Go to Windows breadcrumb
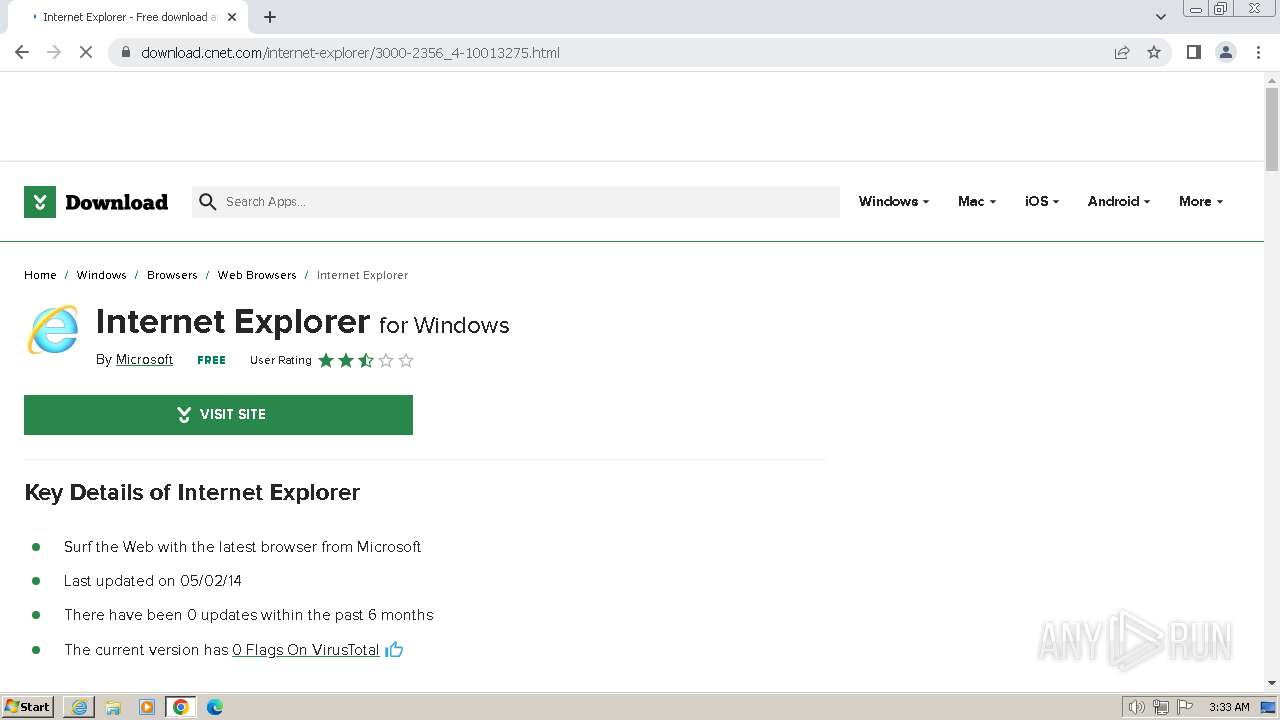The height and width of the screenshot is (720, 1280). coord(102,275)
